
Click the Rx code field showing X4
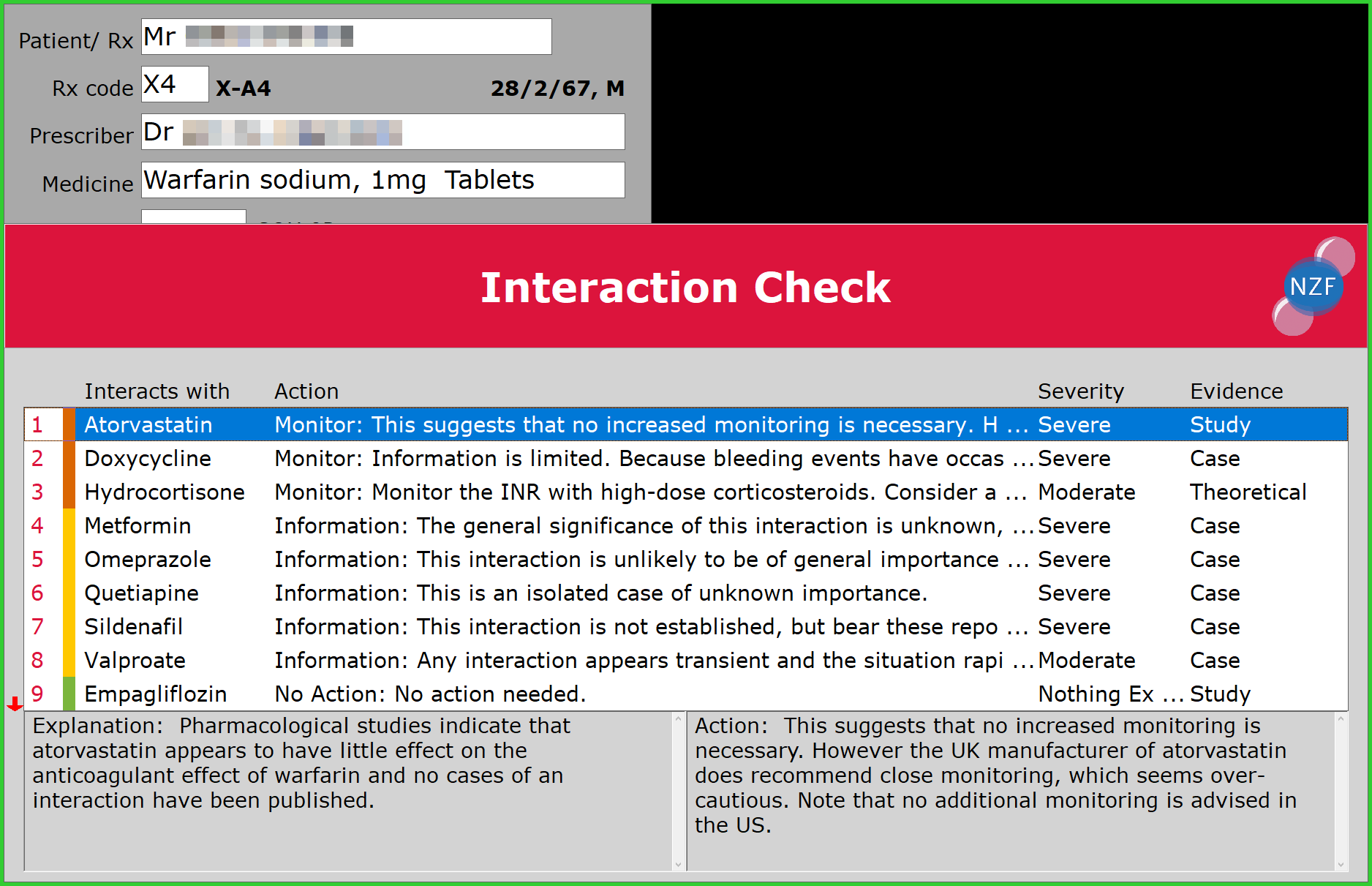[x=174, y=83]
